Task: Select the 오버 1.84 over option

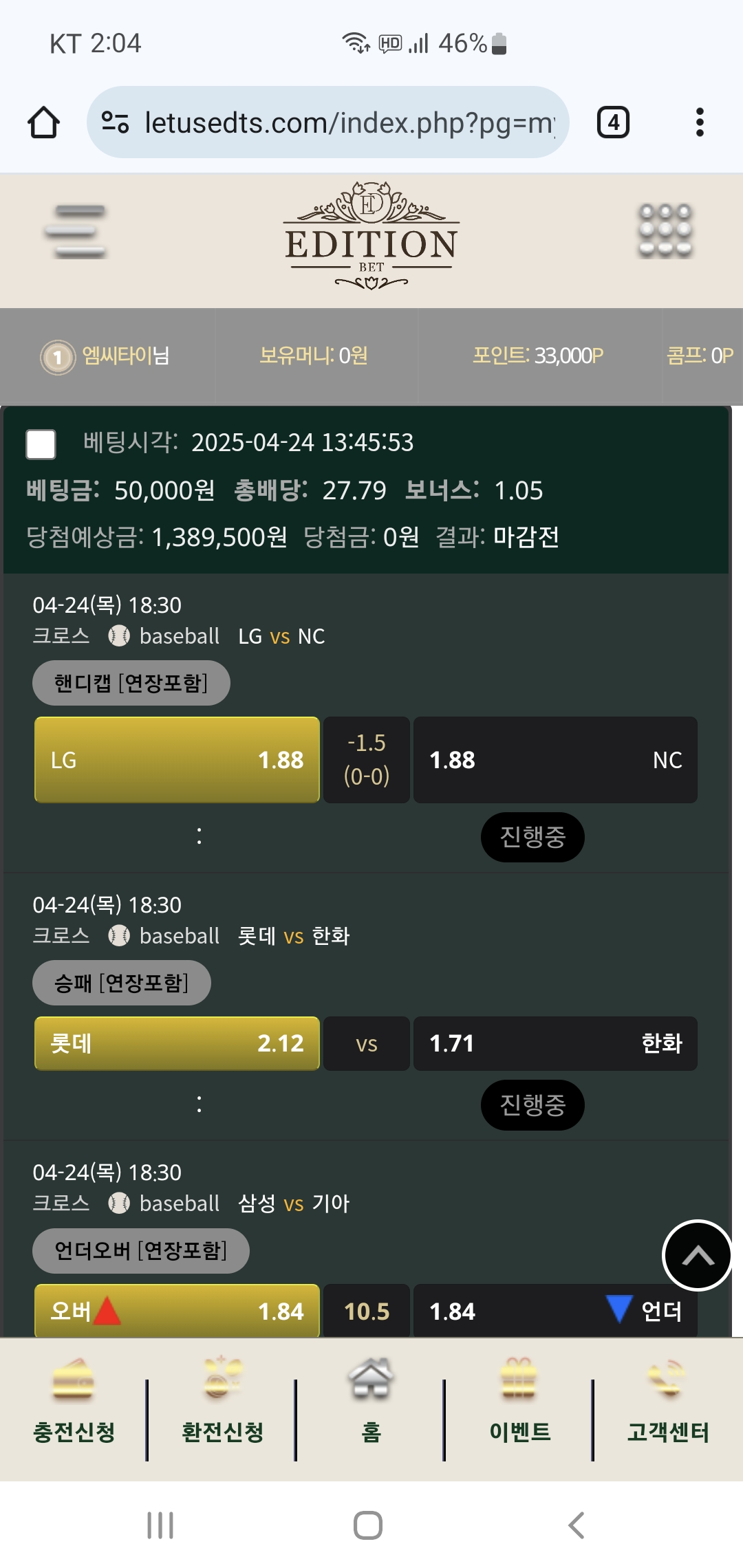Action: 177,1311
